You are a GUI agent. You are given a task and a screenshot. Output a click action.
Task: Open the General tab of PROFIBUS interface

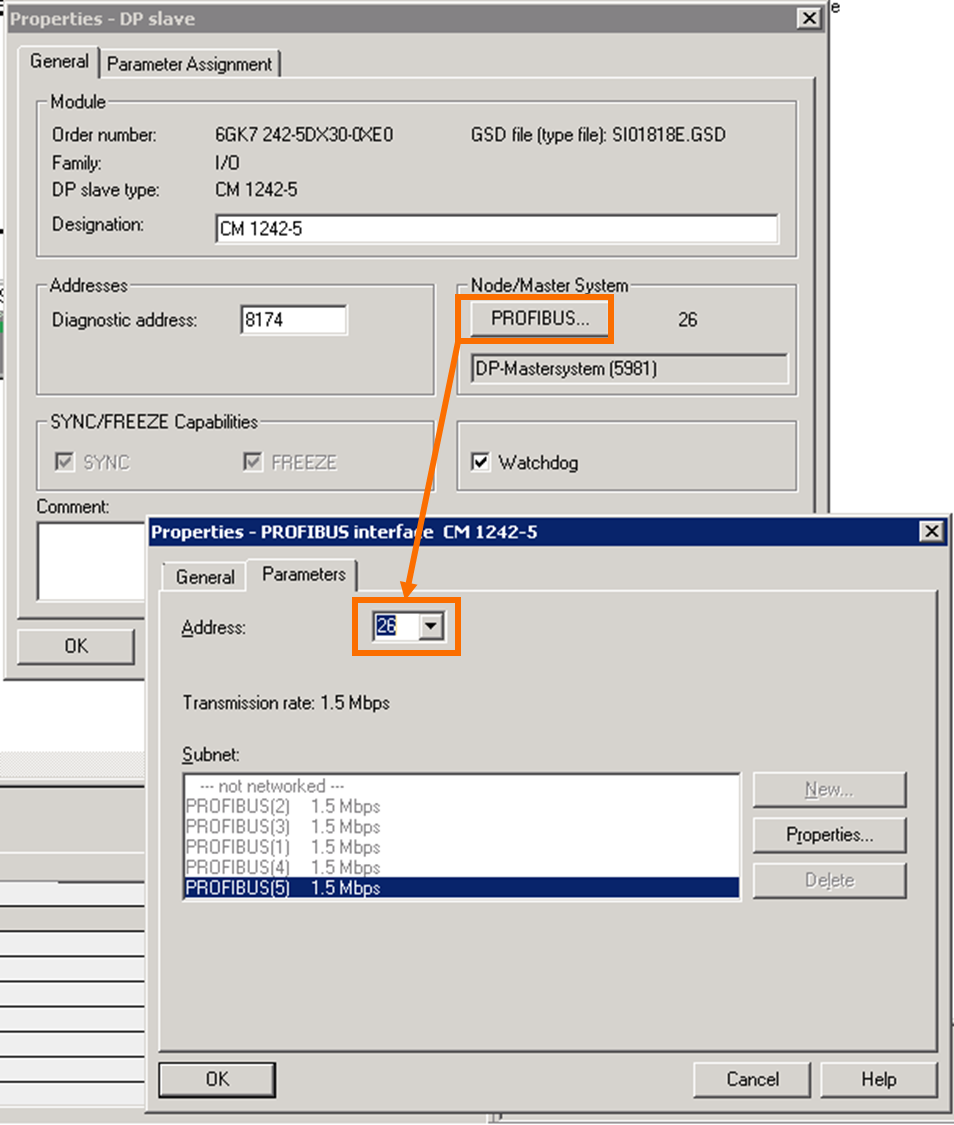[x=205, y=577]
